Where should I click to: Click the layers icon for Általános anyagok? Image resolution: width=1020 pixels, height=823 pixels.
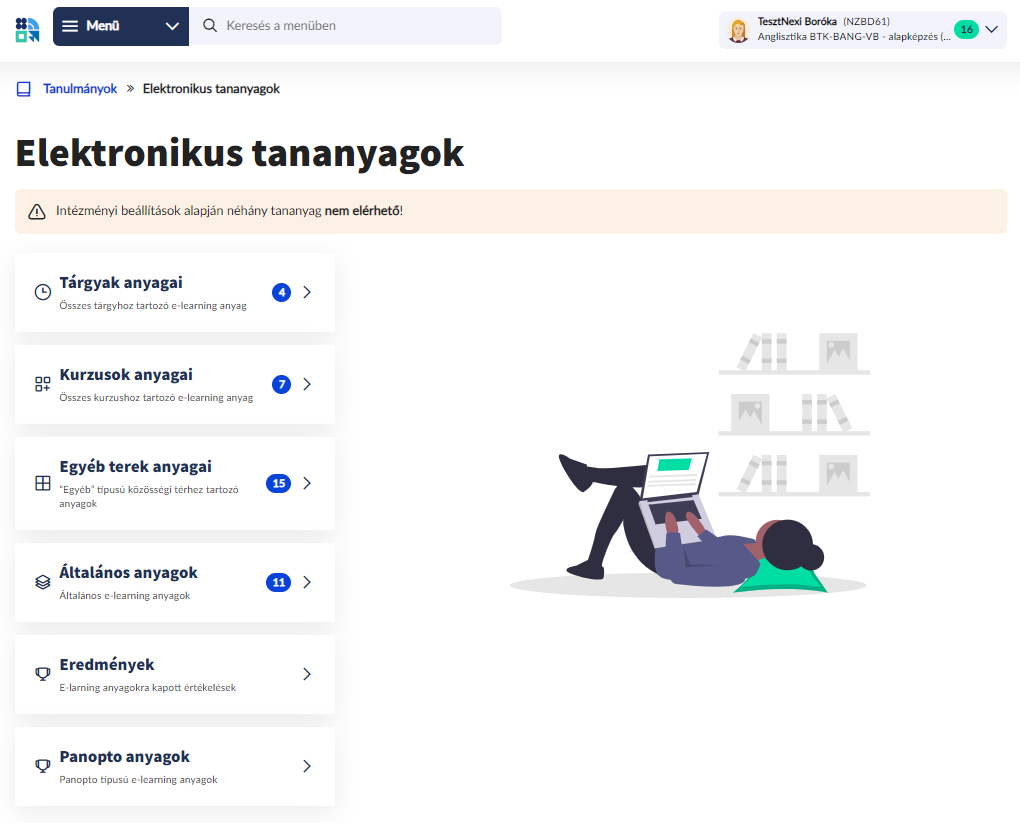(x=42, y=582)
